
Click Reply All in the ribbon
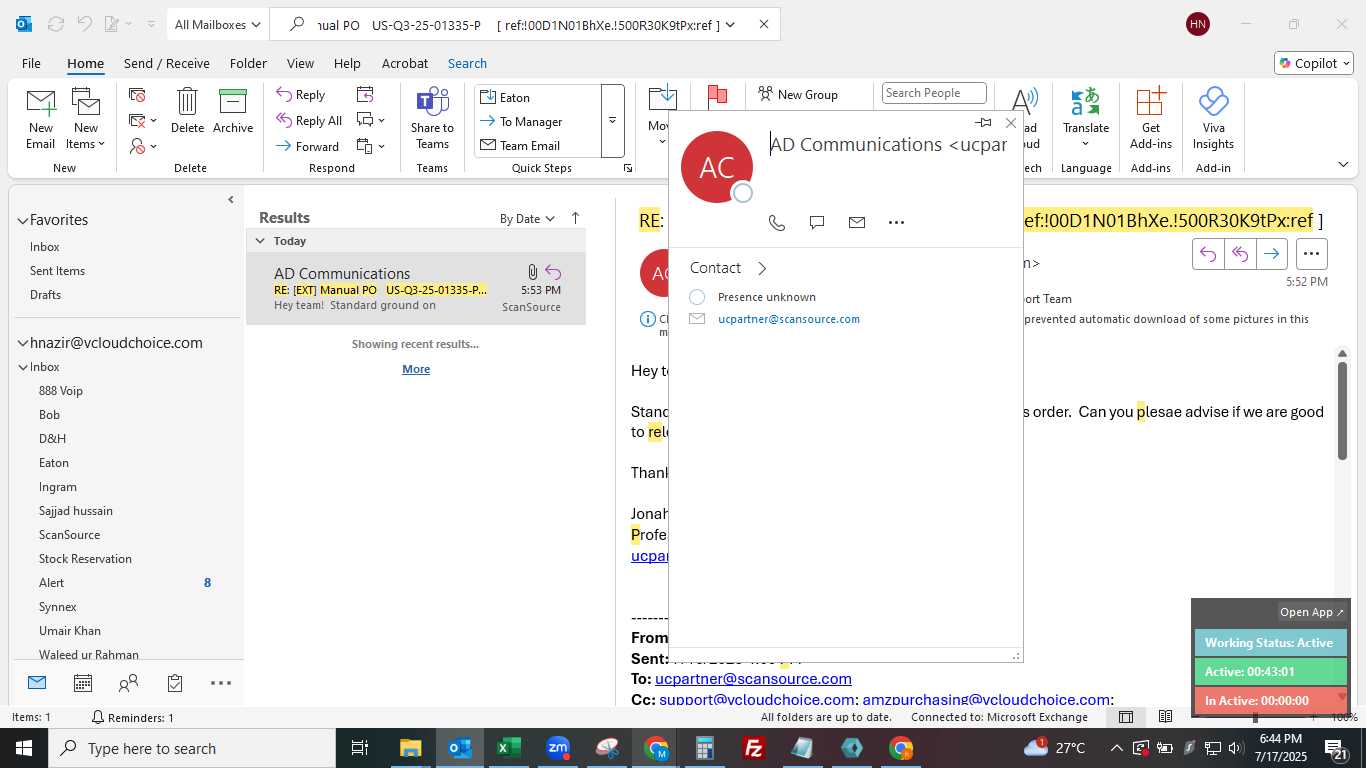point(309,121)
